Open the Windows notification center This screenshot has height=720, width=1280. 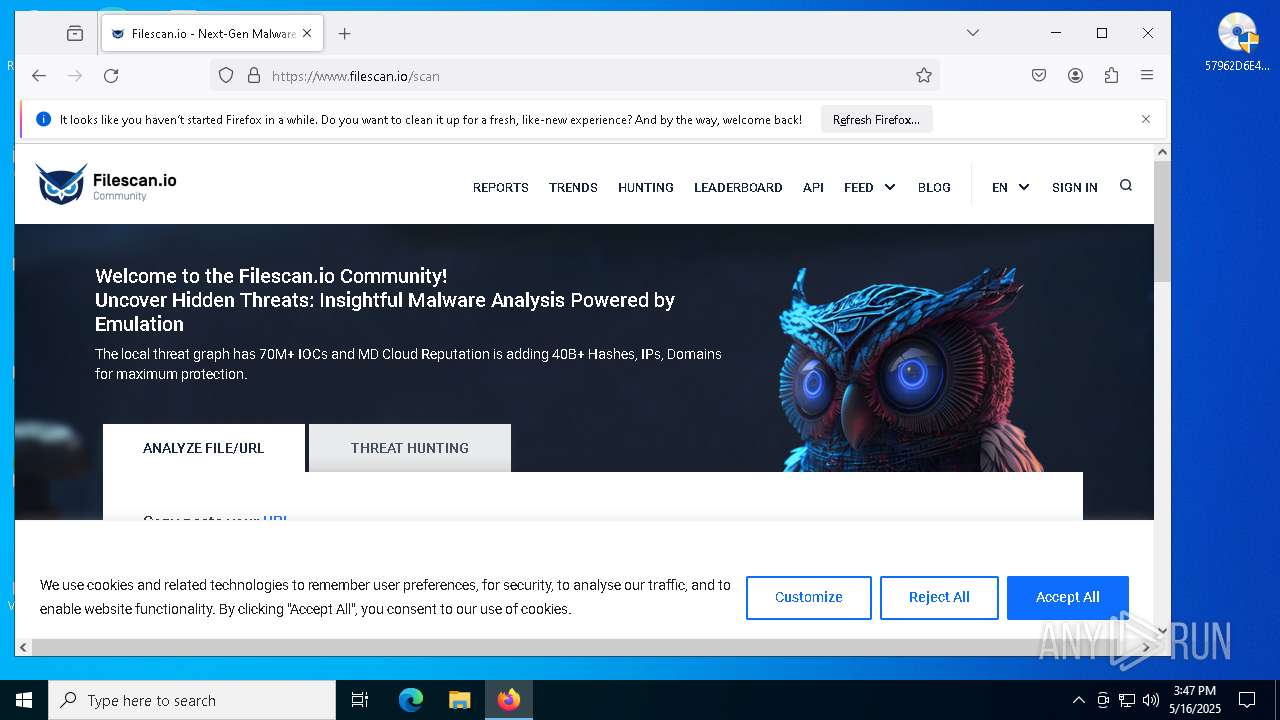click(x=1247, y=700)
